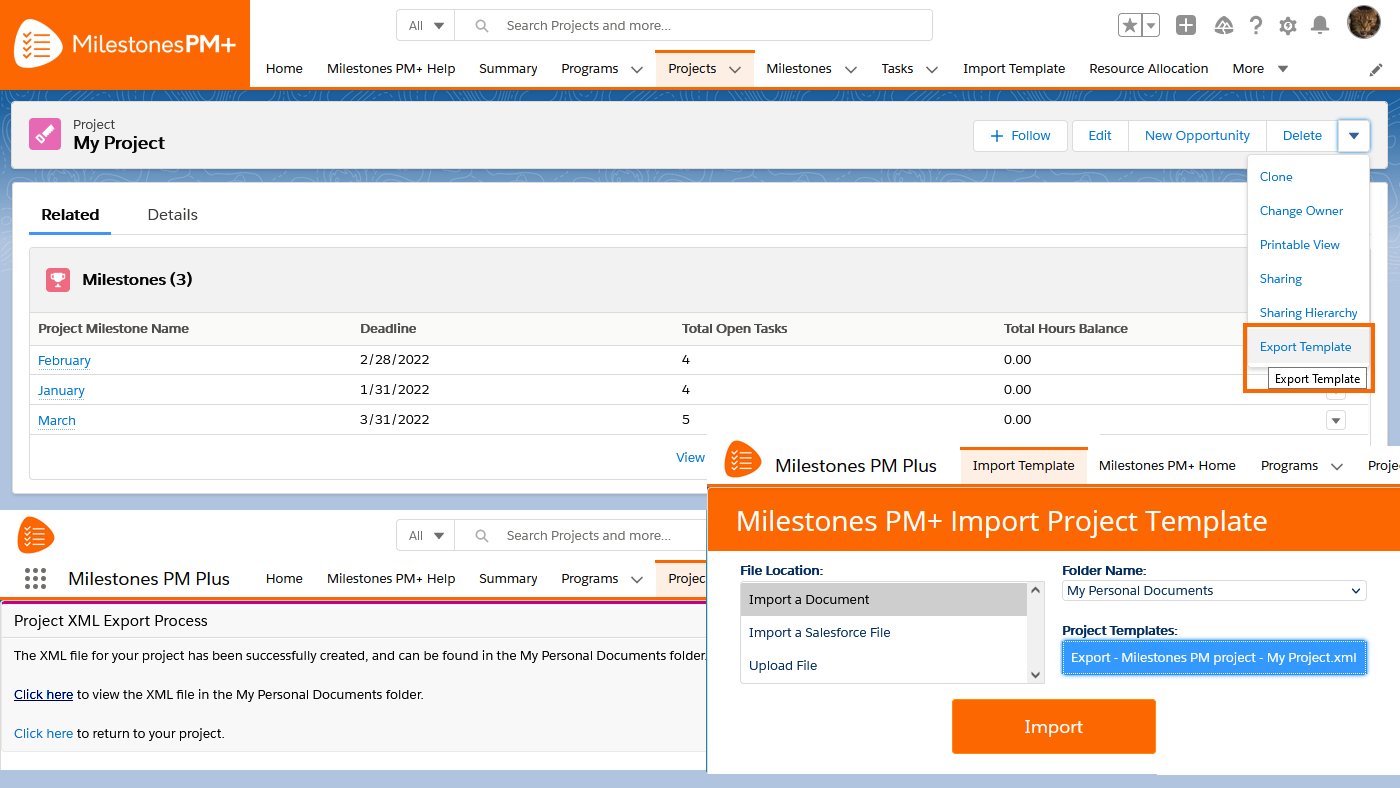Expand the More tab chevron
Image resolution: width=1400 pixels, height=788 pixels.
tap(1282, 68)
